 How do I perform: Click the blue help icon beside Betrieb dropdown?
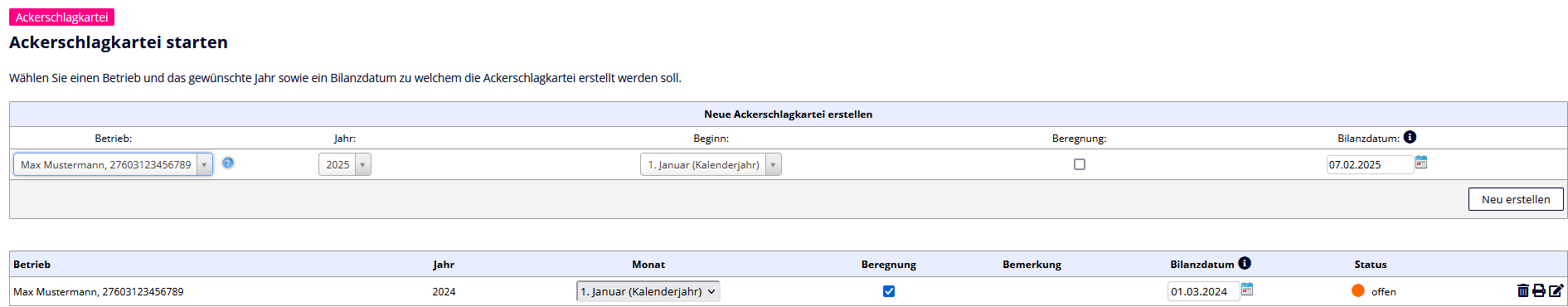point(228,163)
